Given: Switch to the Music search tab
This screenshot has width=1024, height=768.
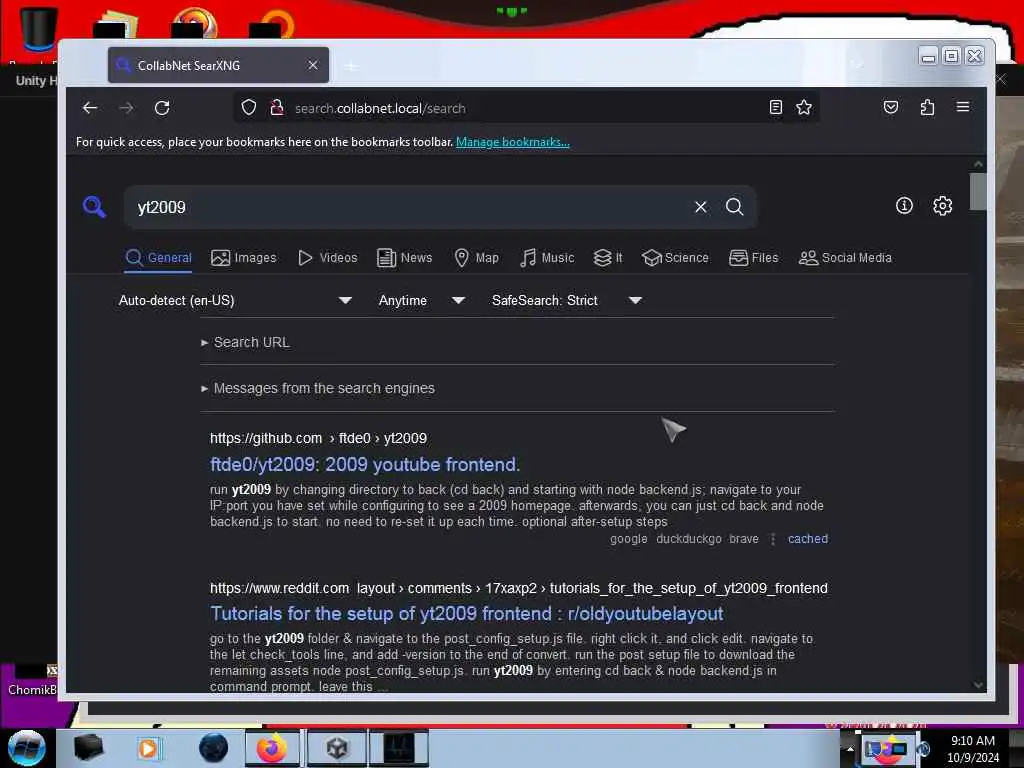Looking at the screenshot, I should 547,258.
